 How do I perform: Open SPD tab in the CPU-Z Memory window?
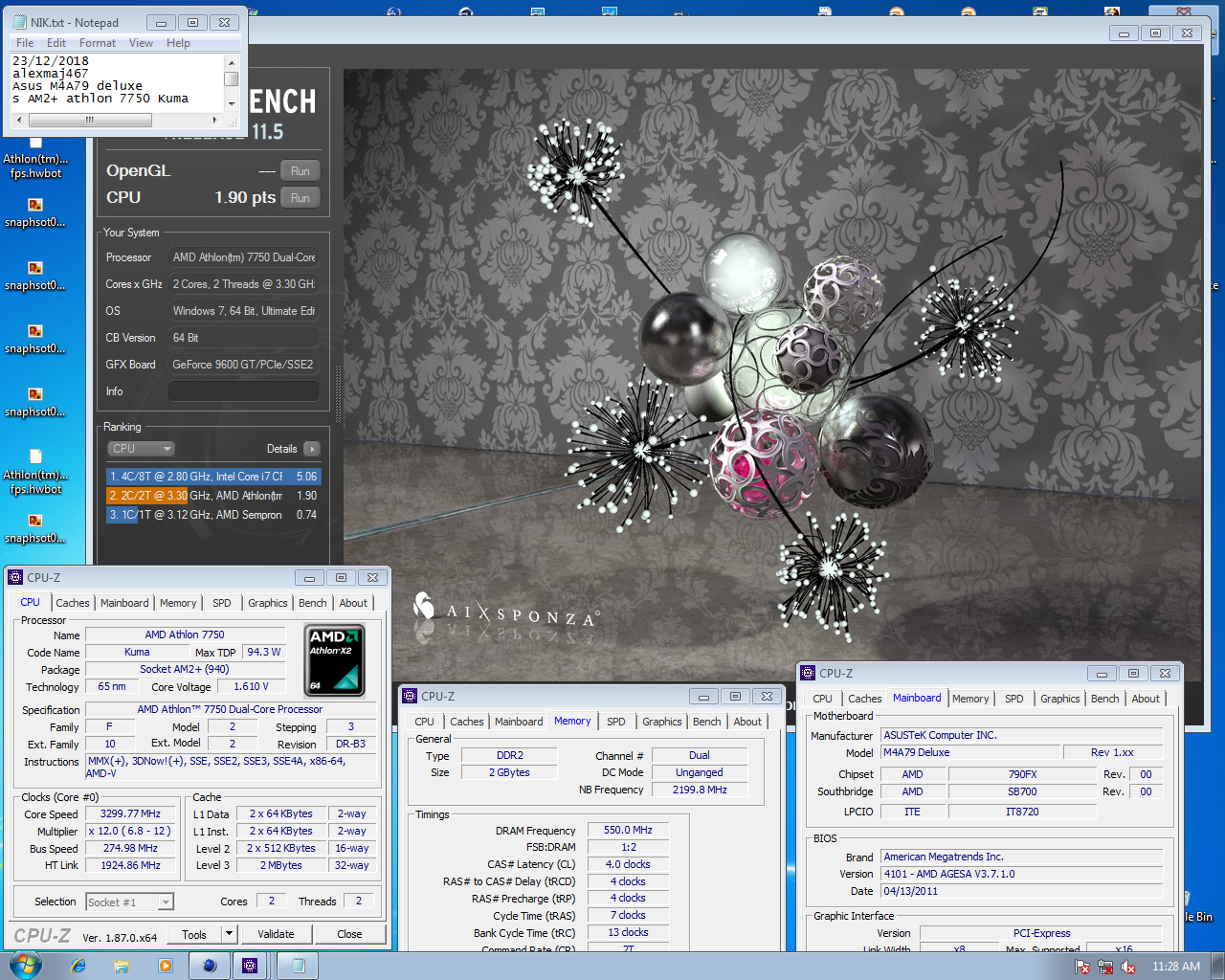[616, 722]
